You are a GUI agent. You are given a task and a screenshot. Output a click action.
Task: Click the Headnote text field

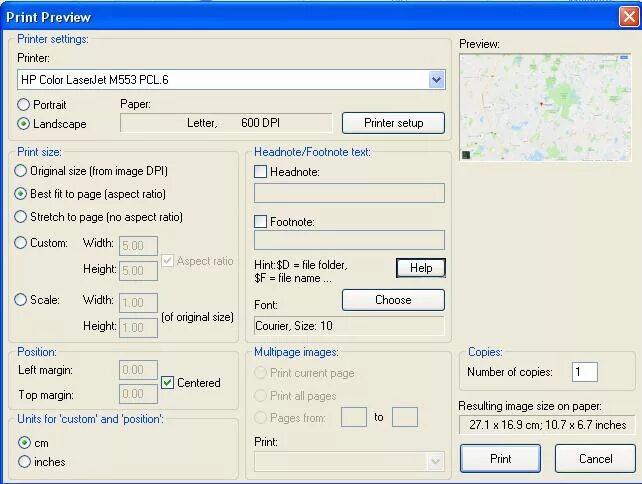point(349,193)
